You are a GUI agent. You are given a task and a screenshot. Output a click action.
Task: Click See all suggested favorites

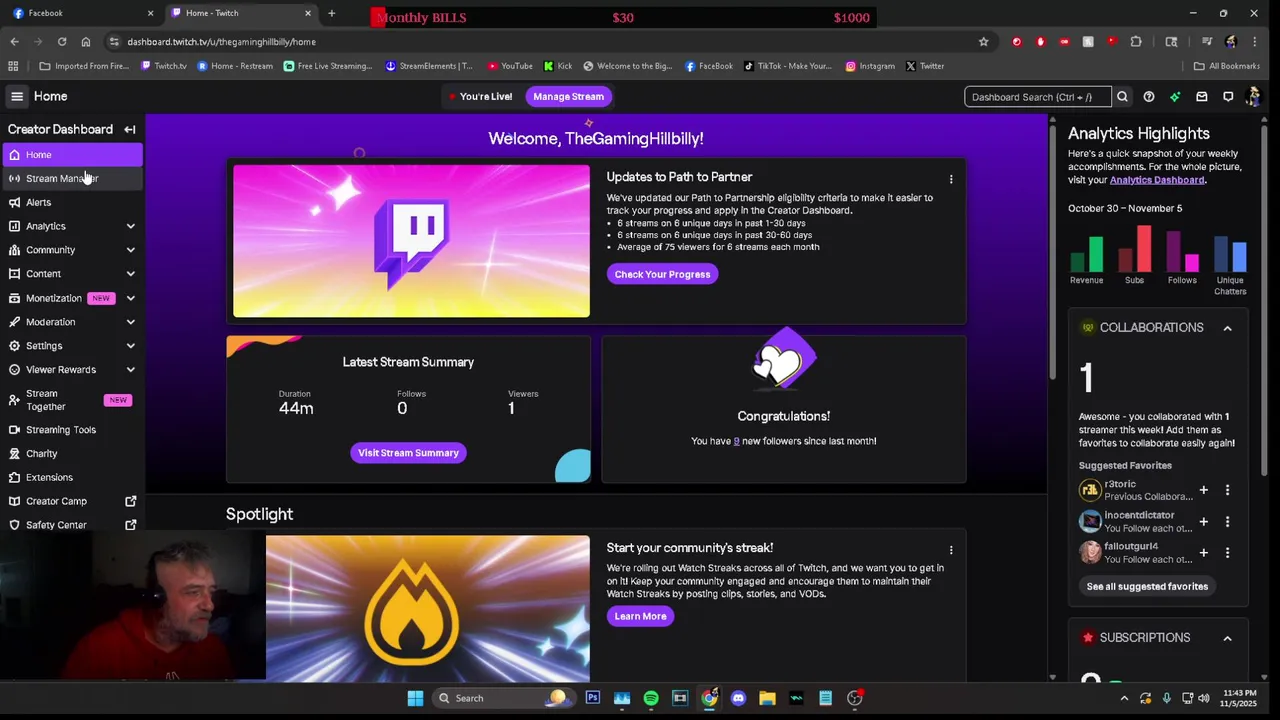pos(1147,586)
